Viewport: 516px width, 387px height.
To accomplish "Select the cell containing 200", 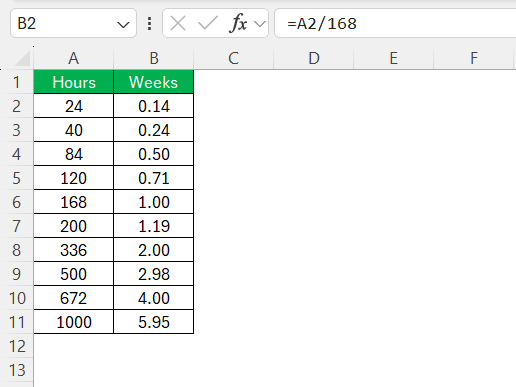I will pos(74,226).
